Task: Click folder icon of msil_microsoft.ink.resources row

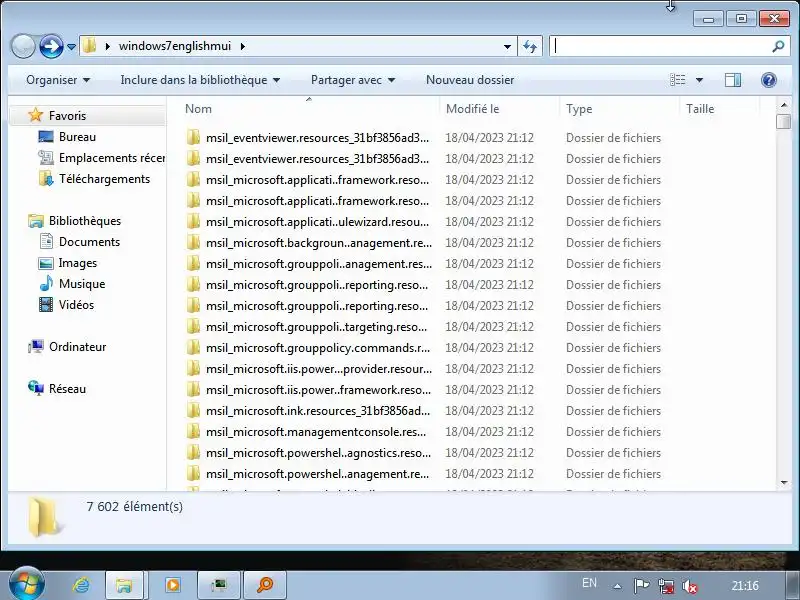Action: (193, 410)
